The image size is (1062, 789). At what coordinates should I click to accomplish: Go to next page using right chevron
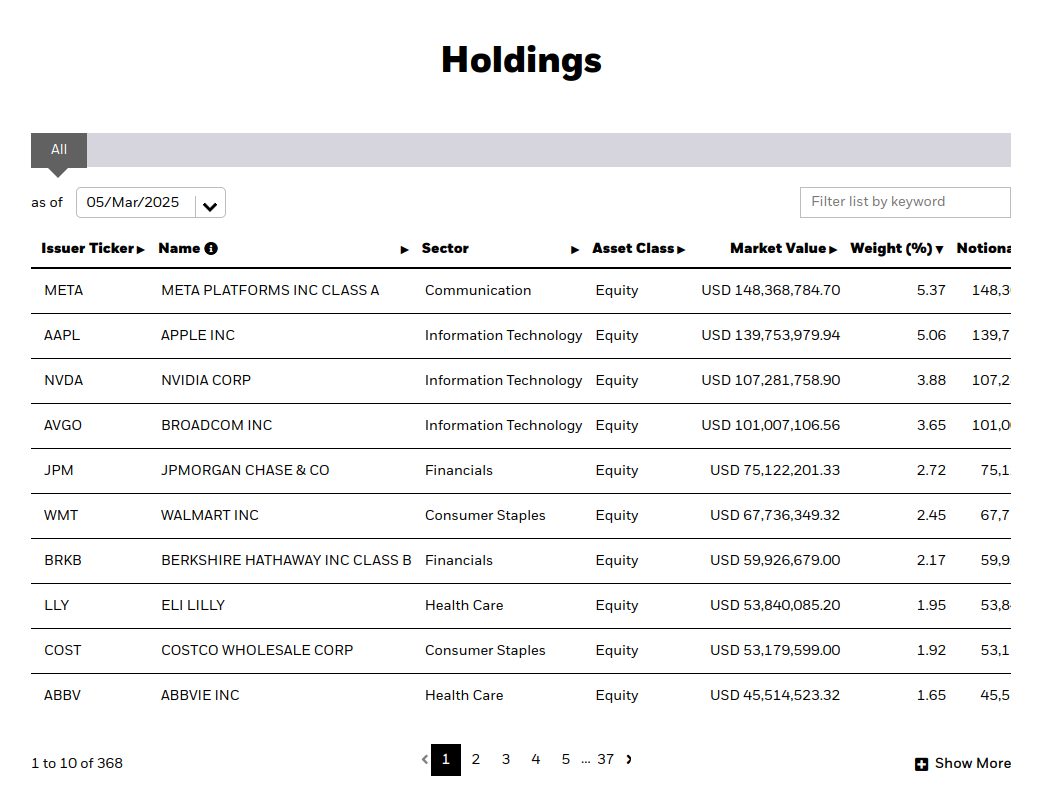pos(629,759)
